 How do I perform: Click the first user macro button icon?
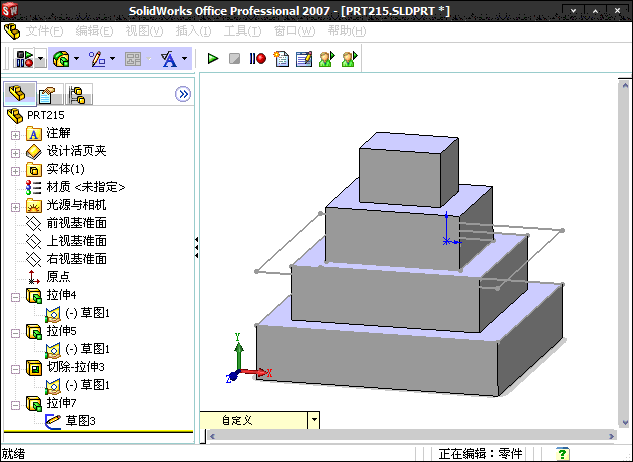click(327, 59)
